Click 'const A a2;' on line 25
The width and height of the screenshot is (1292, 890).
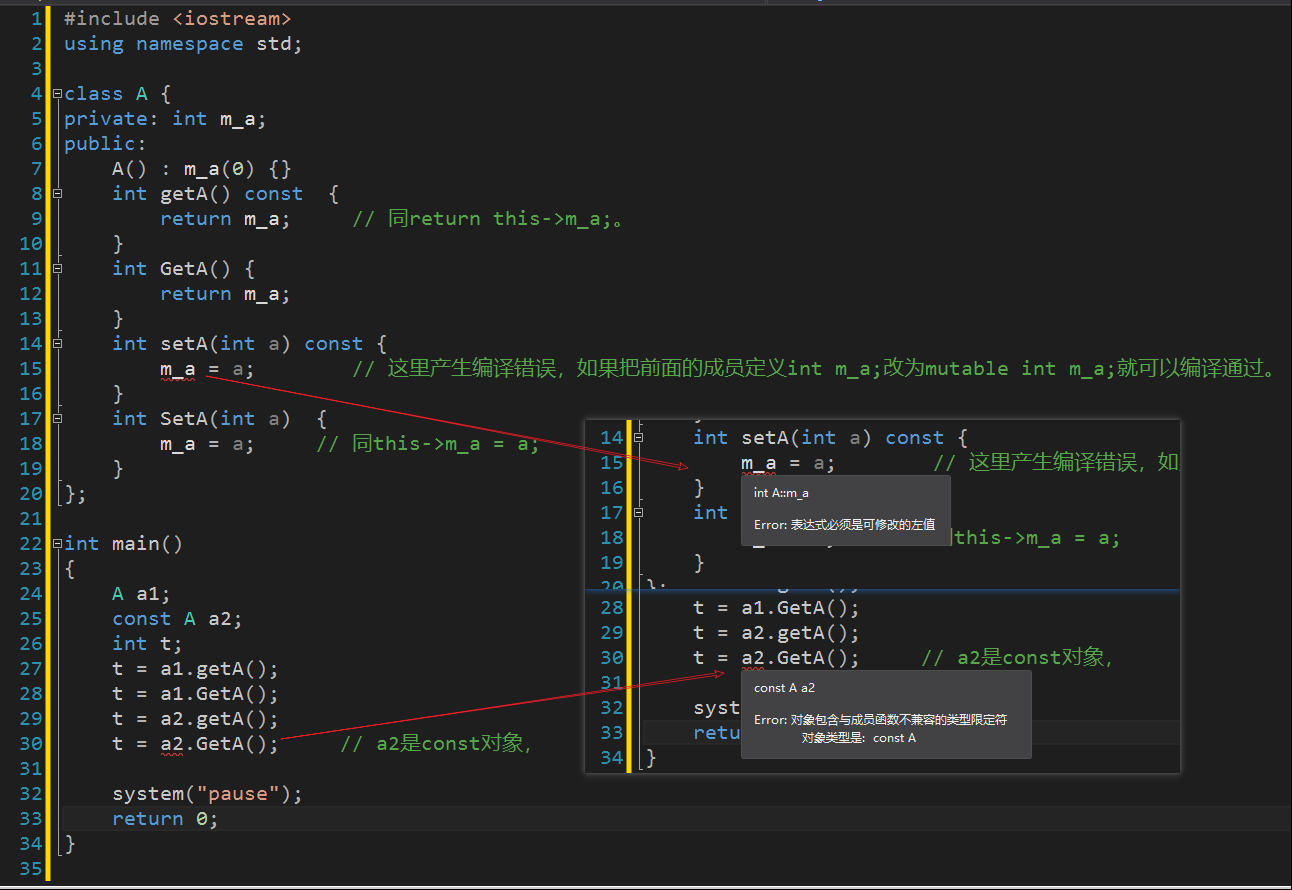point(177,618)
